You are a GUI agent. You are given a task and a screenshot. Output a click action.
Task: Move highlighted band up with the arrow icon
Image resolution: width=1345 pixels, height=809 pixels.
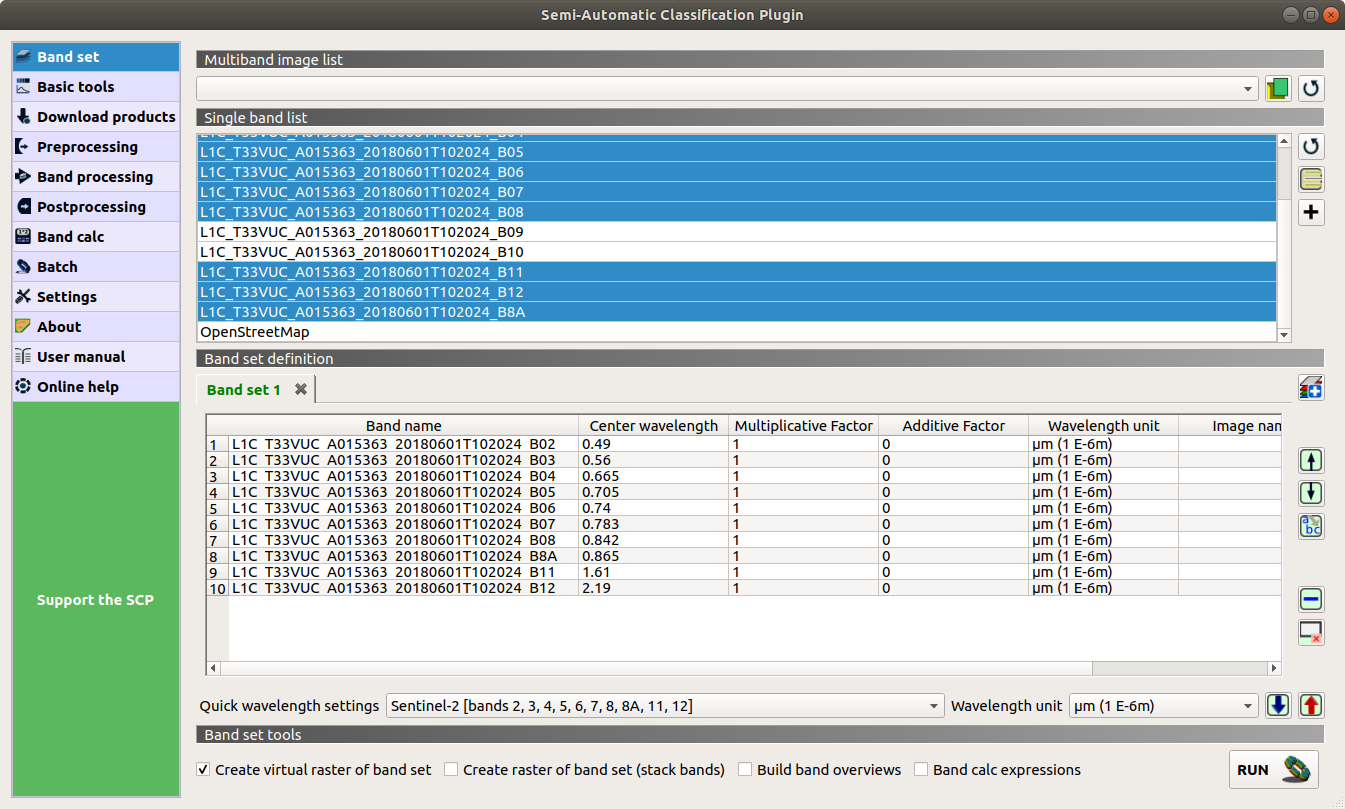(1311, 461)
